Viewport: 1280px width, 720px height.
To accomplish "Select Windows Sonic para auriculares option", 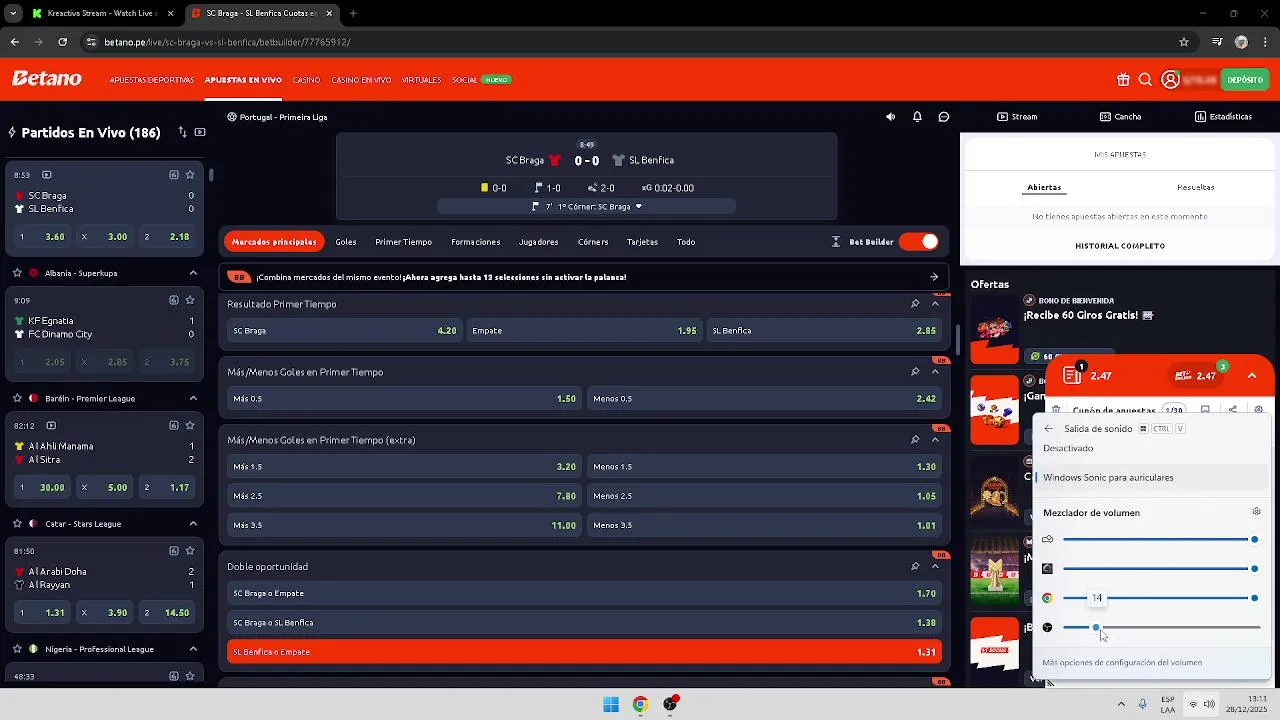I will pyautogui.click(x=1153, y=477).
